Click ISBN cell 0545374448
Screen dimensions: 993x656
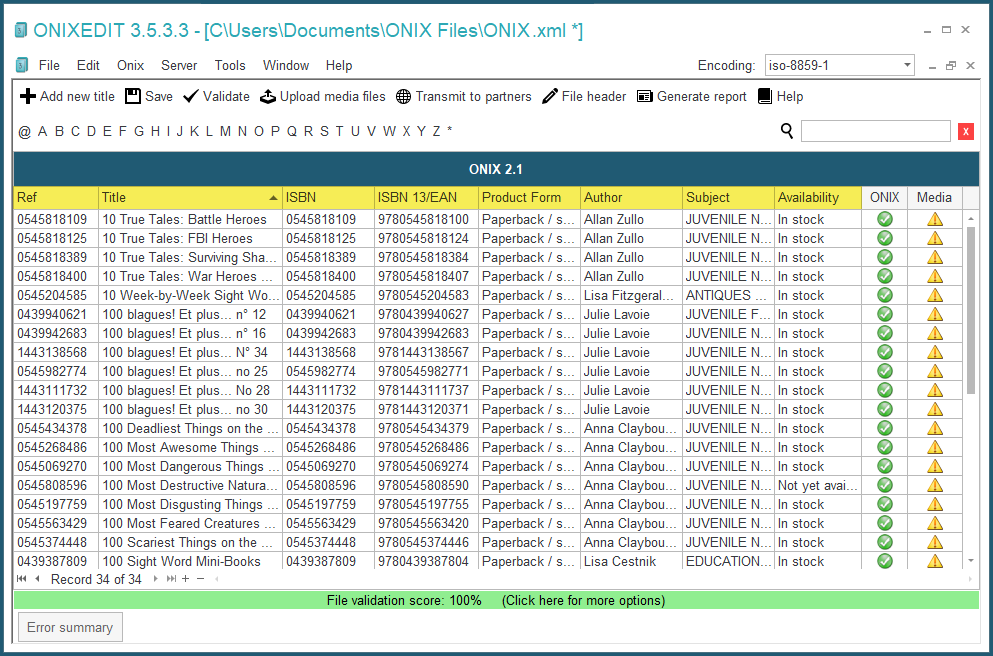tap(328, 542)
